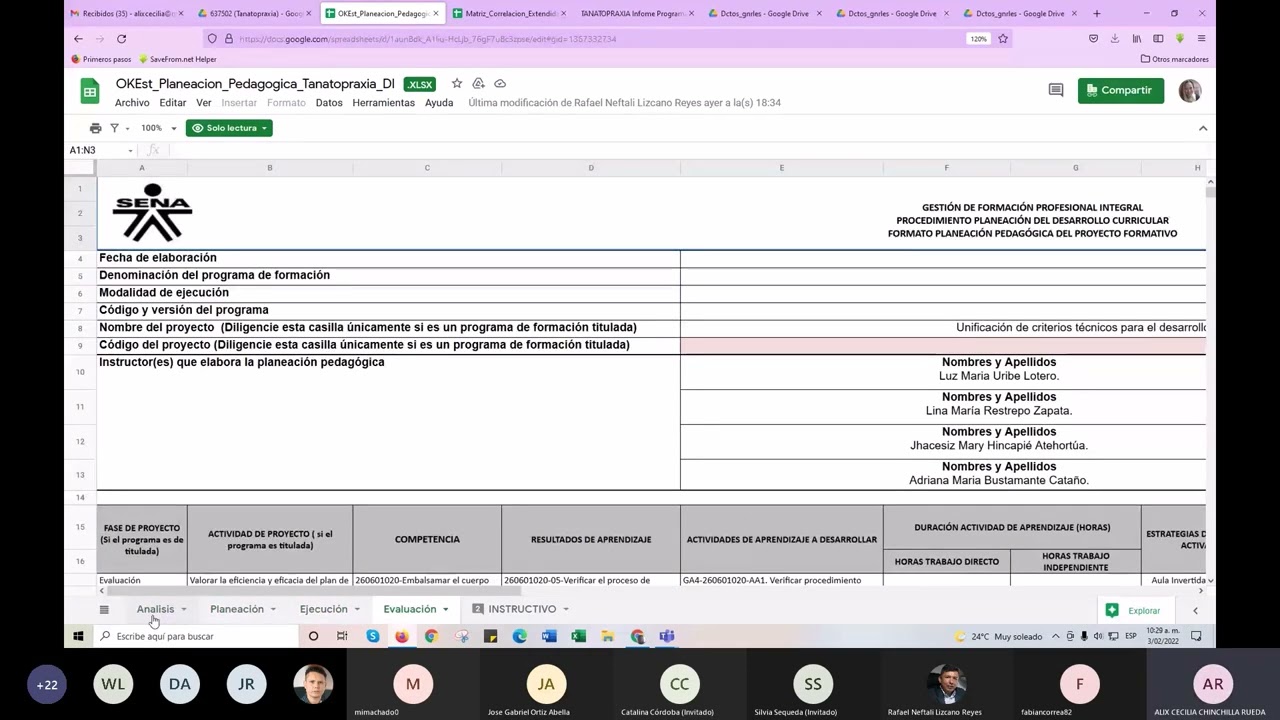Open Skype from the Windows taskbar
The width and height of the screenshot is (1280, 720).
click(x=373, y=636)
